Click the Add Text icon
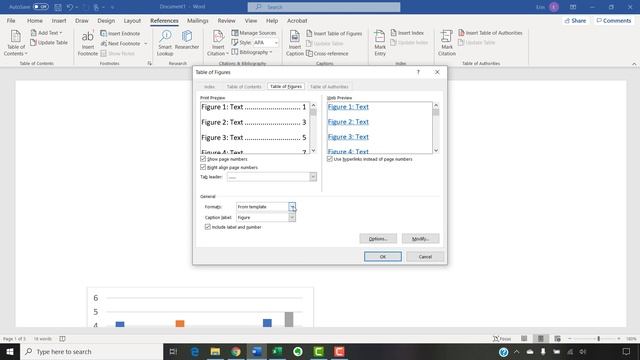 (34, 33)
